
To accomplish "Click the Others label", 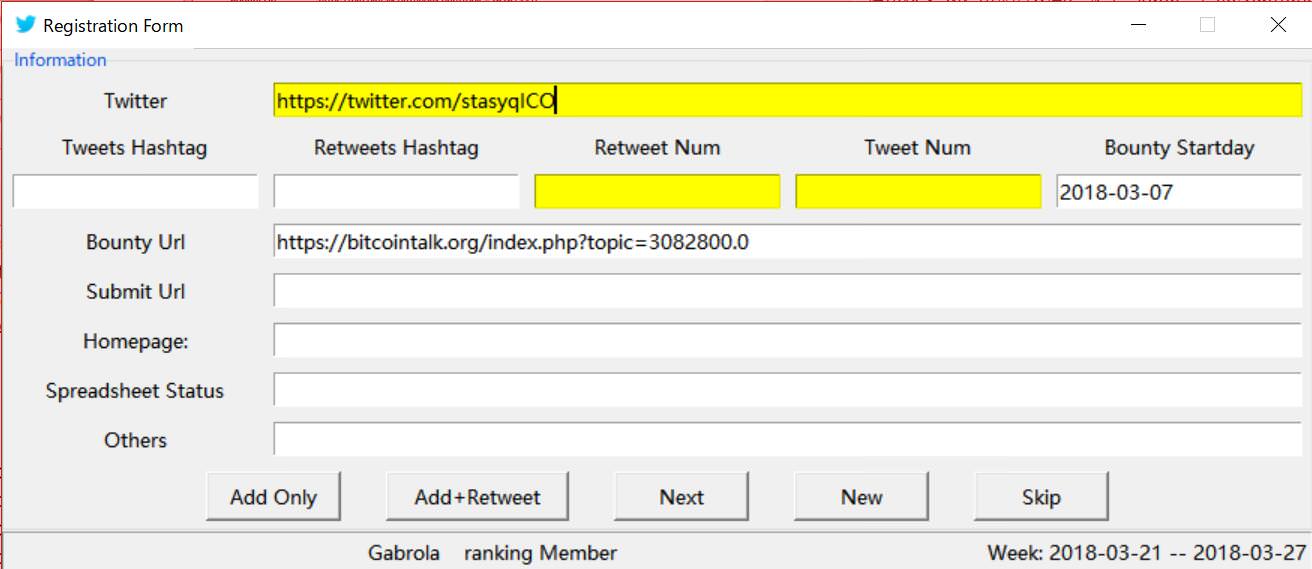I will (135, 440).
